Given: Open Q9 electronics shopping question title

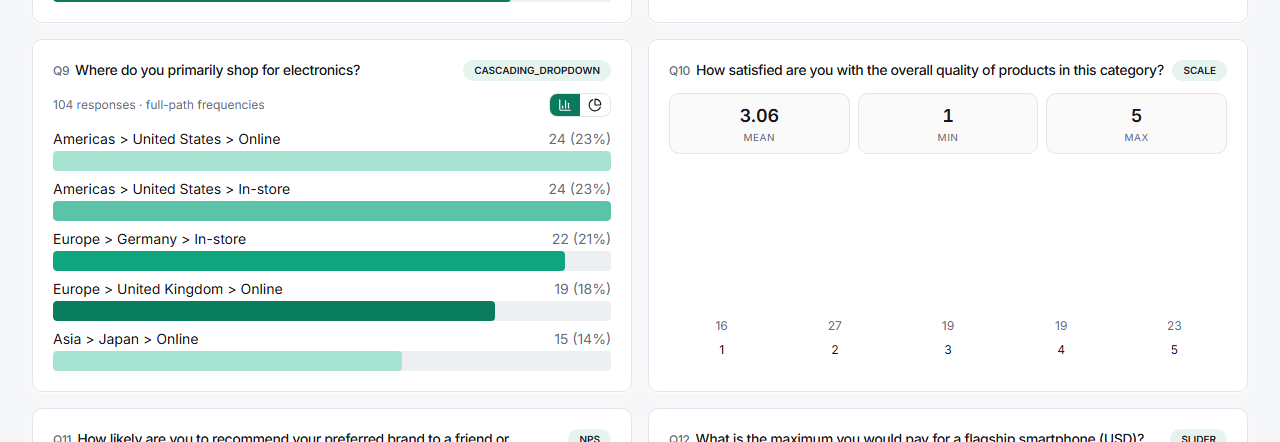Looking at the screenshot, I should (x=218, y=70).
